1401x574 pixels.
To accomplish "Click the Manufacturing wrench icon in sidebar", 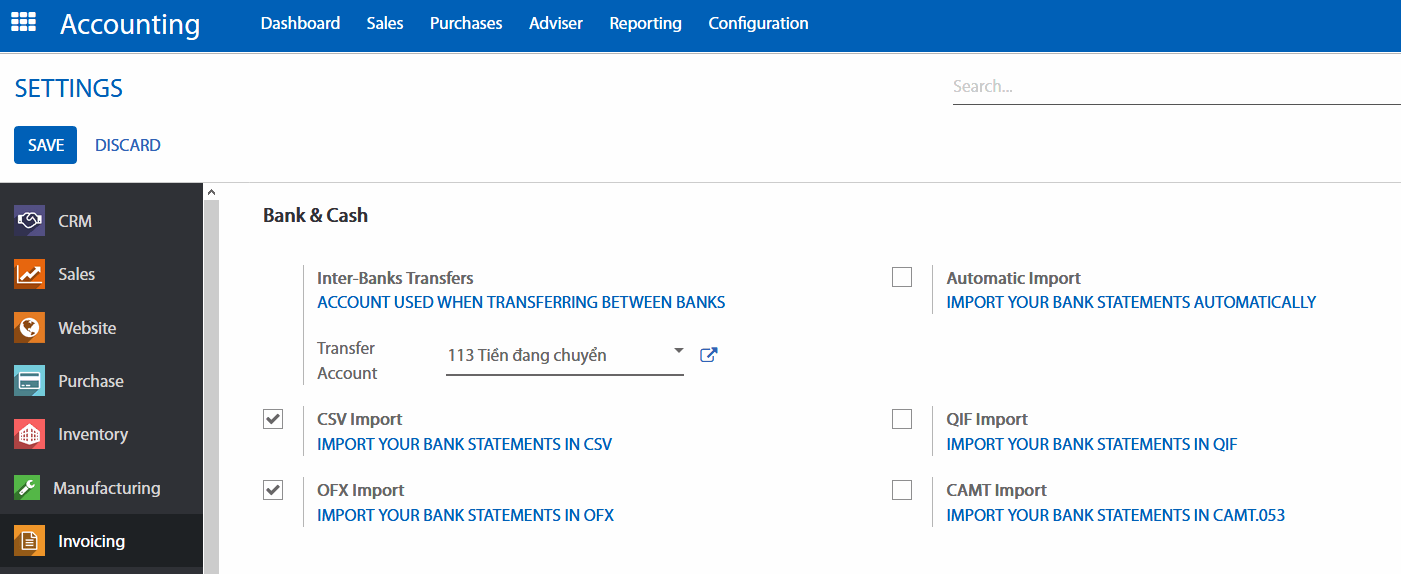I will pyautogui.click(x=27, y=488).
